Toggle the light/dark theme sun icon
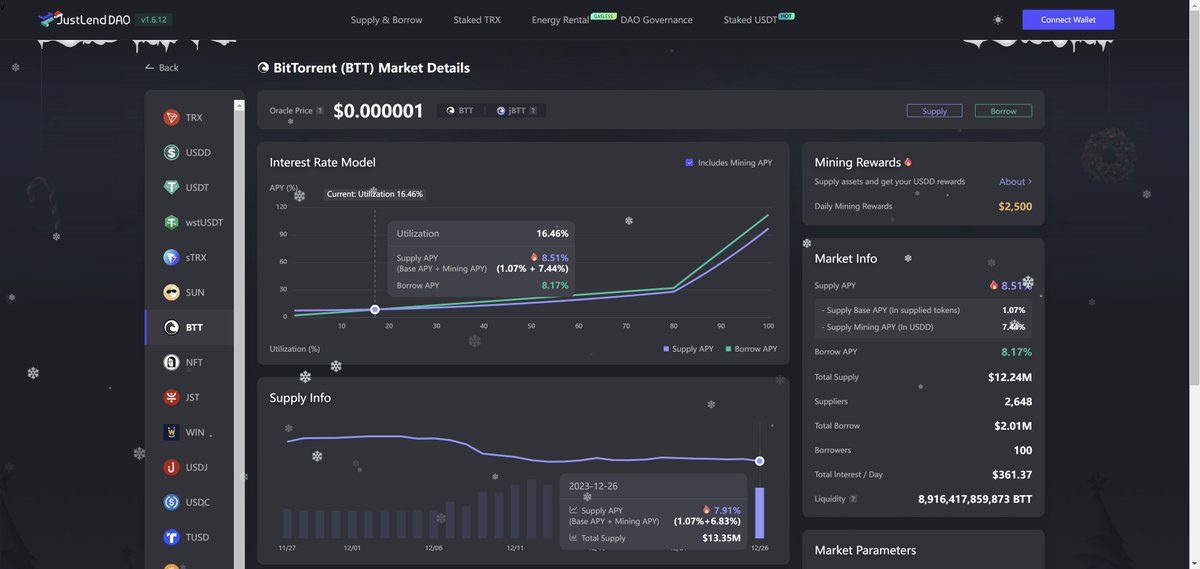The height and width of the screenshot is (569, 1200). tap(997, 20)
